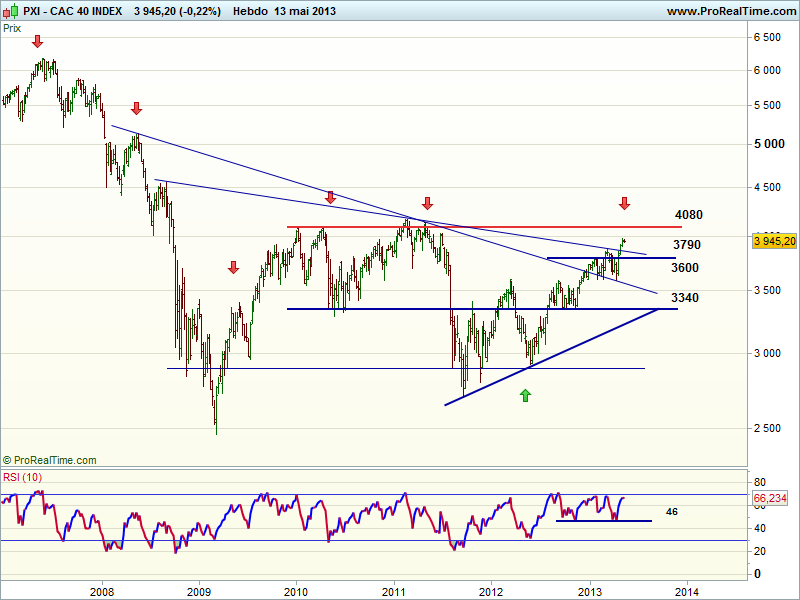Click the yellow 3 945,20 current price tag

pos(773,241)
